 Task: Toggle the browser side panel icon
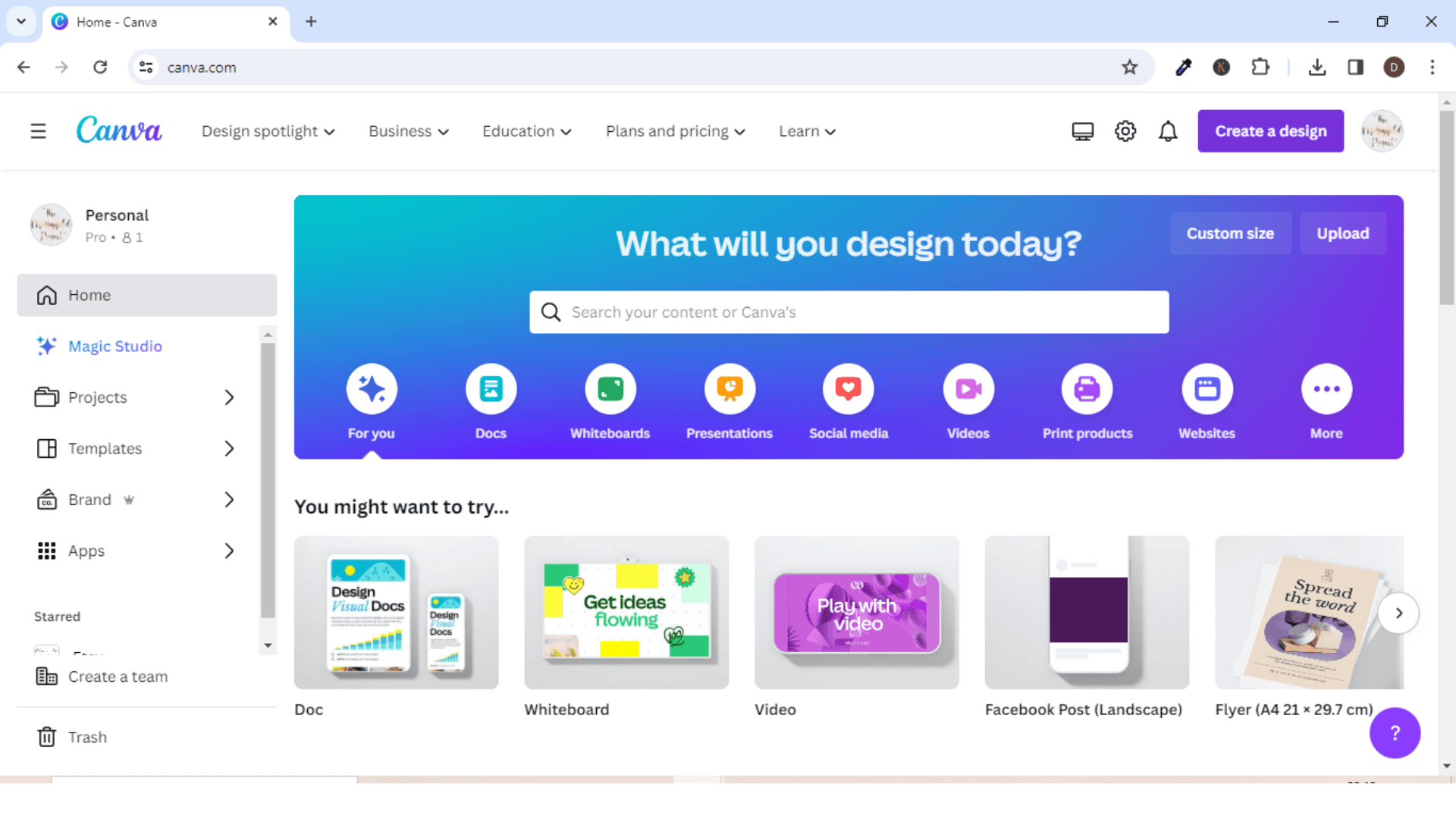pyautogui.click(x=1356, y=67)
